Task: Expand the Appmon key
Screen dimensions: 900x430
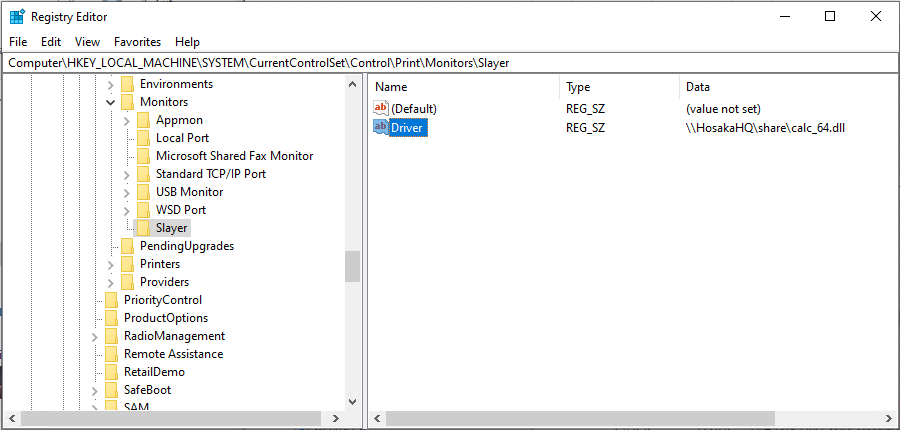Action: pos(127,121)
